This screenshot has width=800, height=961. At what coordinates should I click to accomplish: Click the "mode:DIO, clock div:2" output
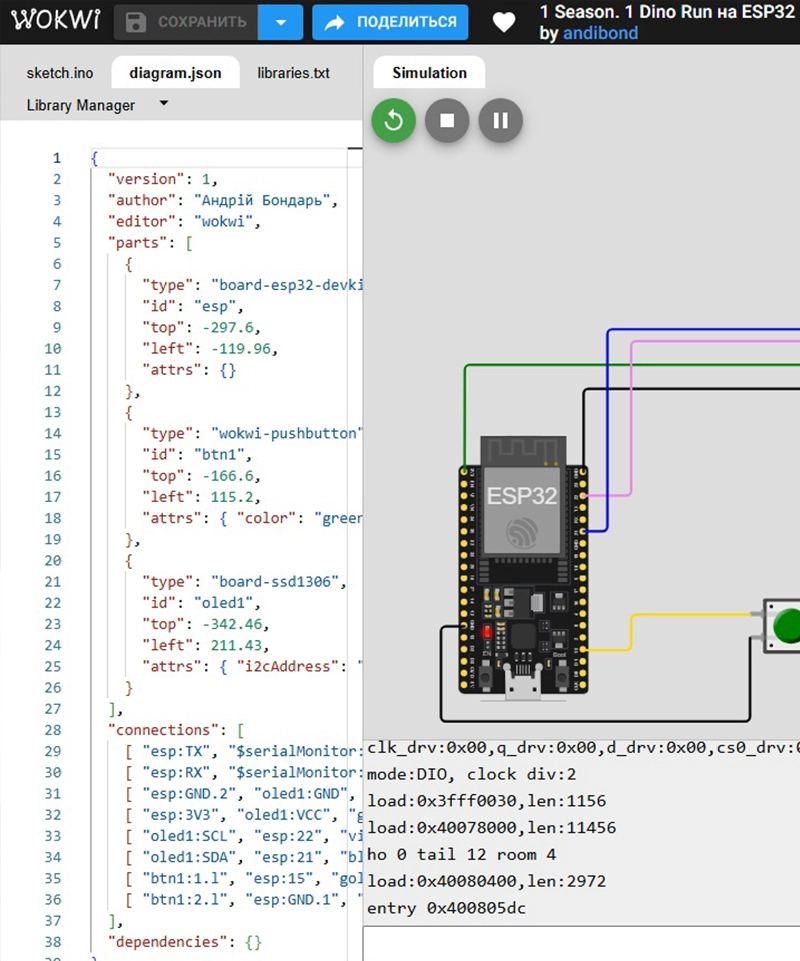coord(471,775)
